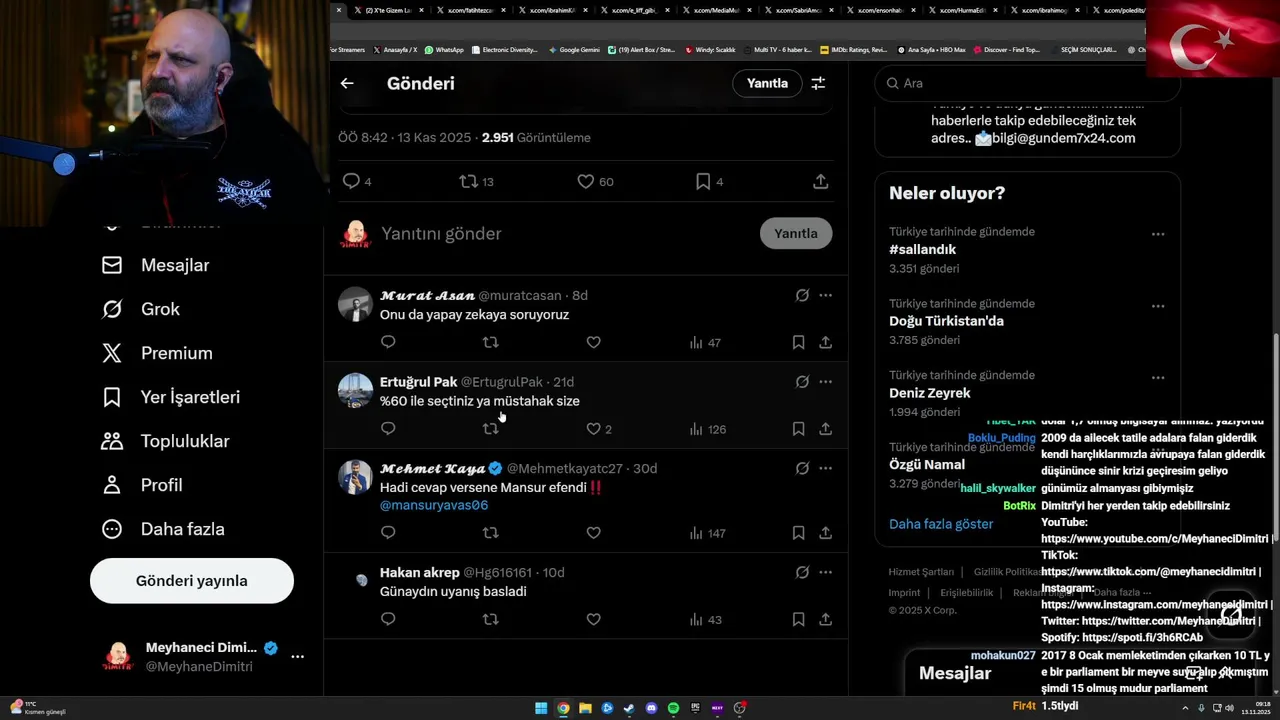Open the WhatsApp bookmark in bookmarks bar
The width and height of the screenshot is (1280, 720).
(x=444, y=49)
